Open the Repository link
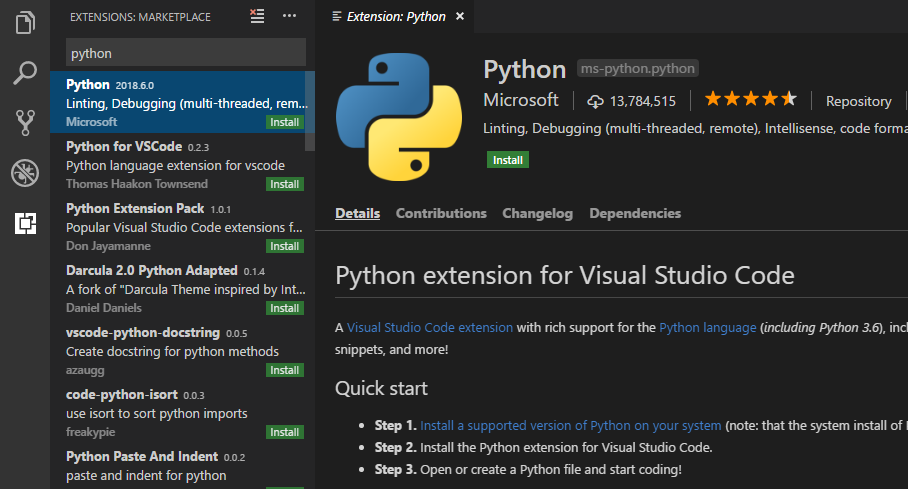 pos(859,101)
